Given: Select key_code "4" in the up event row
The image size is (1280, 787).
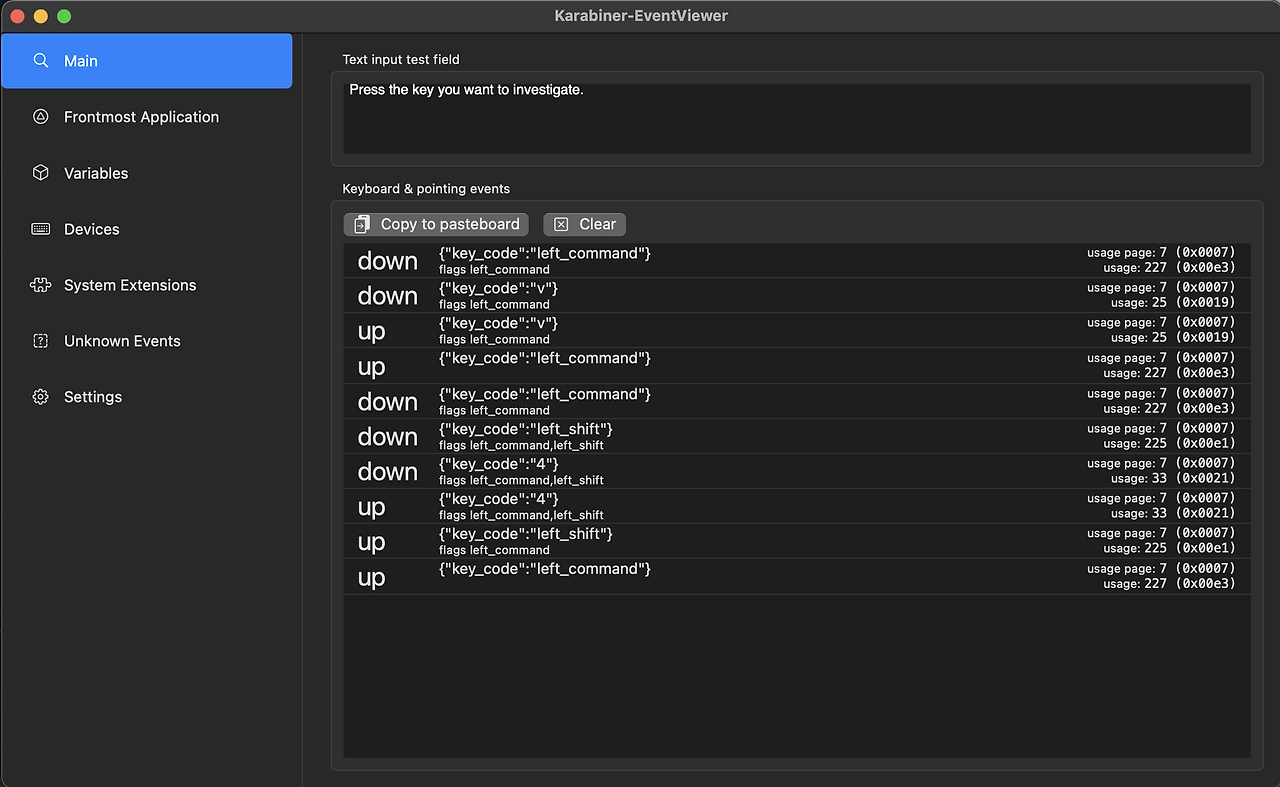Looking at the screenshot, I should [499, 499].
